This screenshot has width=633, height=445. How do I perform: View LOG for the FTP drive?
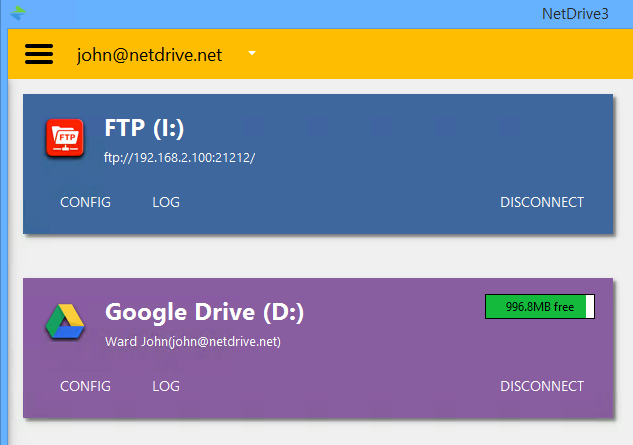point(166,202)
